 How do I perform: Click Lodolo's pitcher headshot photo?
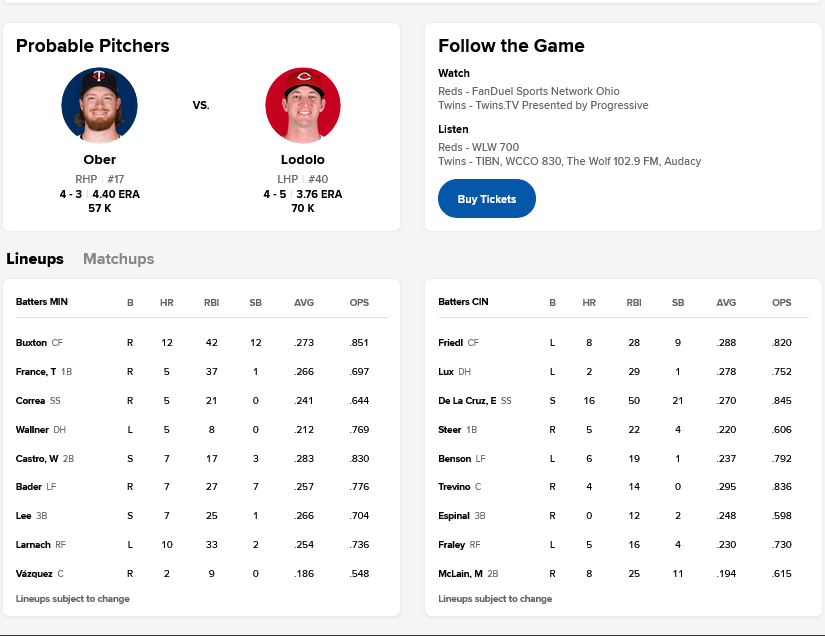(303, 106)
